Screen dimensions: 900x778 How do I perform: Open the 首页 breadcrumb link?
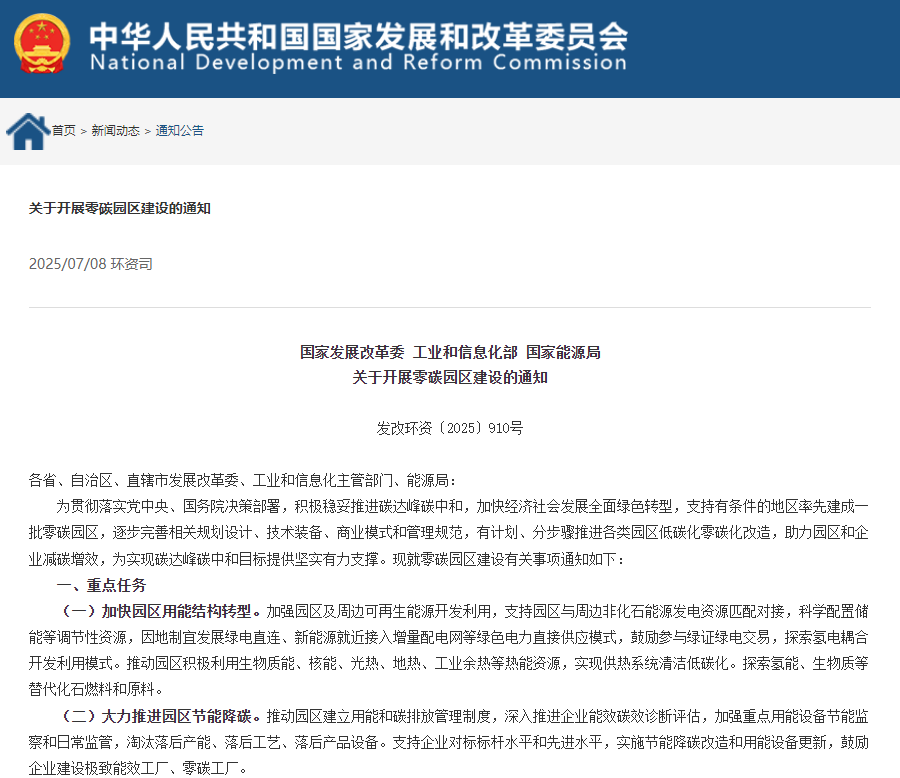[65, 130]
